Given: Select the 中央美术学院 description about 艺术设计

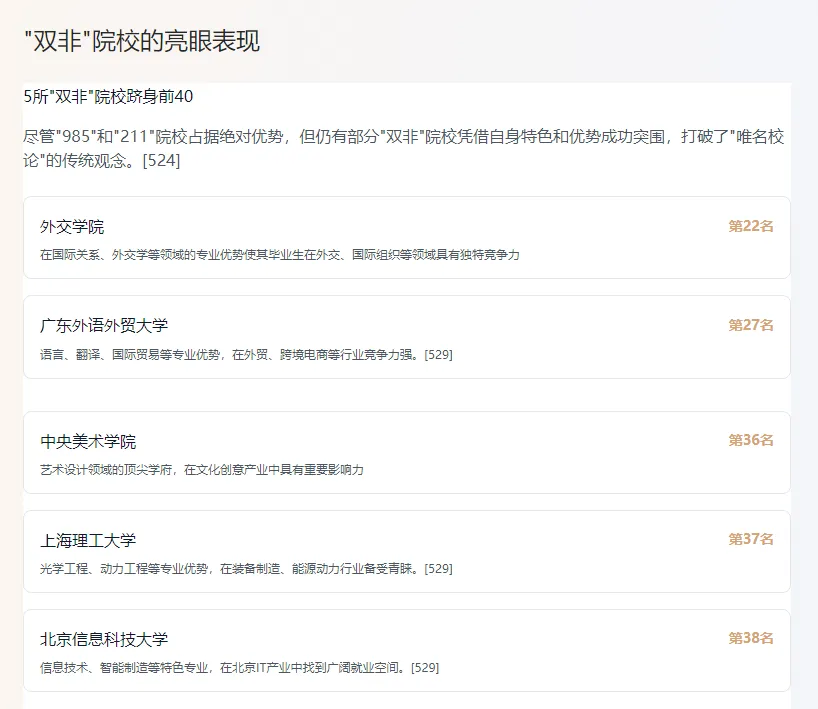Looking at the screenshot, I should 202,470.
